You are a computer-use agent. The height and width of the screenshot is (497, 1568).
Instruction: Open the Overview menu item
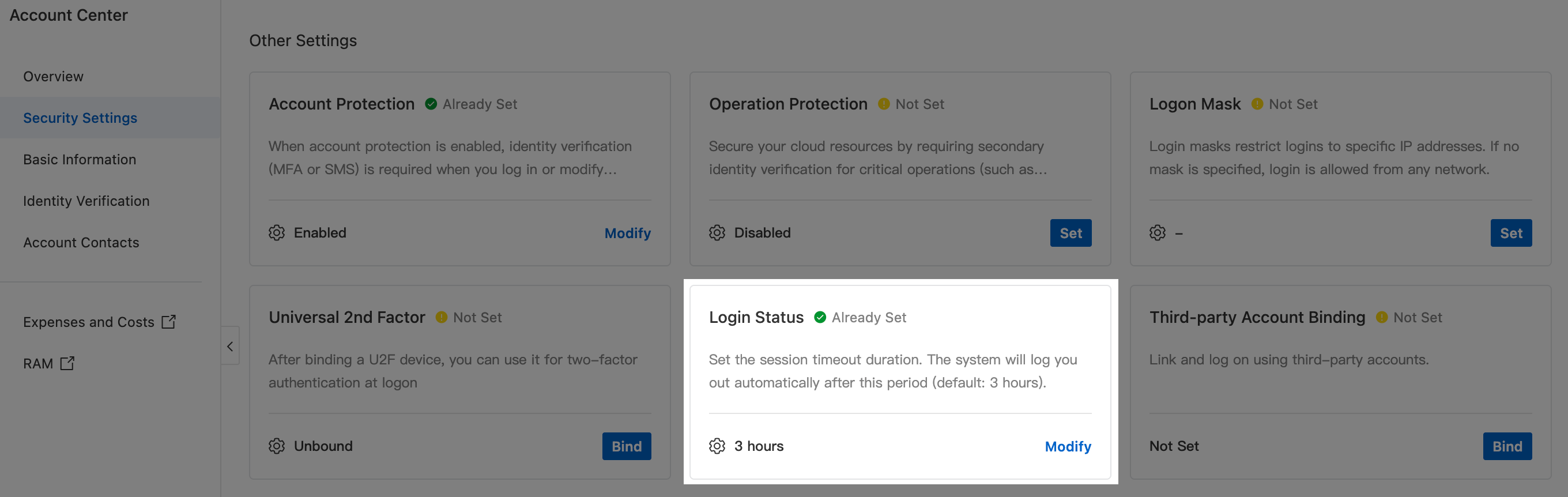click(x=54, y=77)
